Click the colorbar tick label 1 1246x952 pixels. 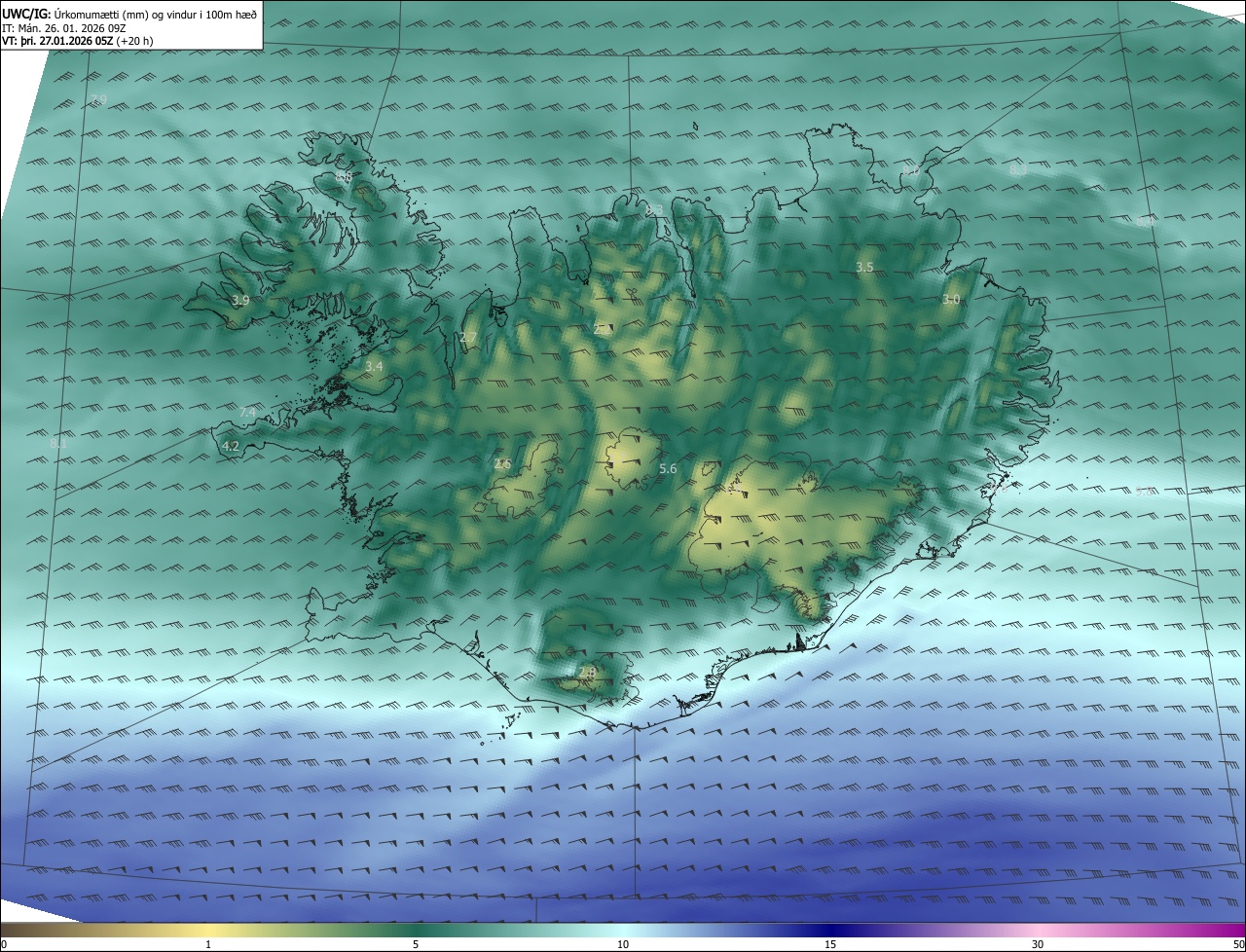[x=208, y=944]
